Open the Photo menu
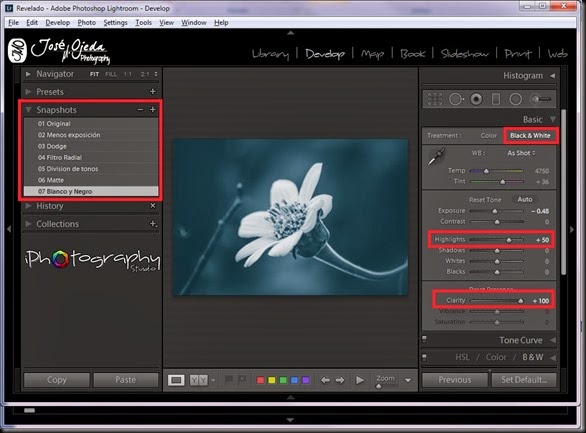The width and height of the screenshot is (586, 433). (87, 23)
